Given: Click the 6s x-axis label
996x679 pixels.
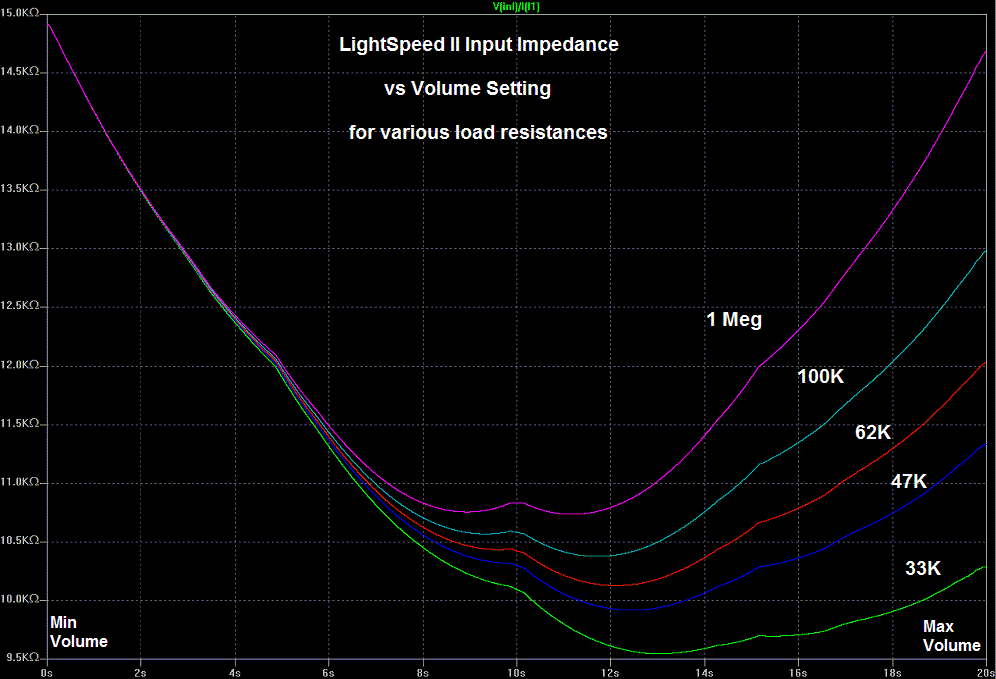Looking at the screenshot, I should pyautogui.click(x=328, y=673).
